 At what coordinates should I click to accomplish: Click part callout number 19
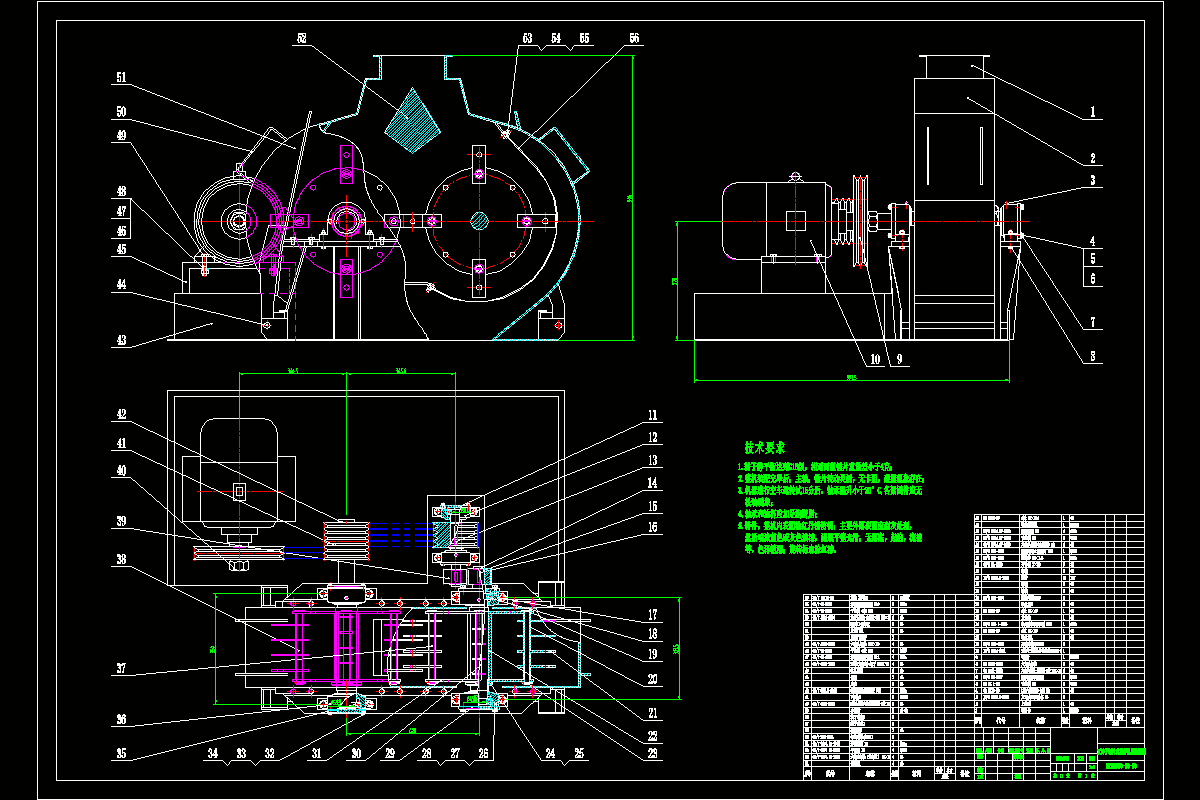[x=653, y=654]
